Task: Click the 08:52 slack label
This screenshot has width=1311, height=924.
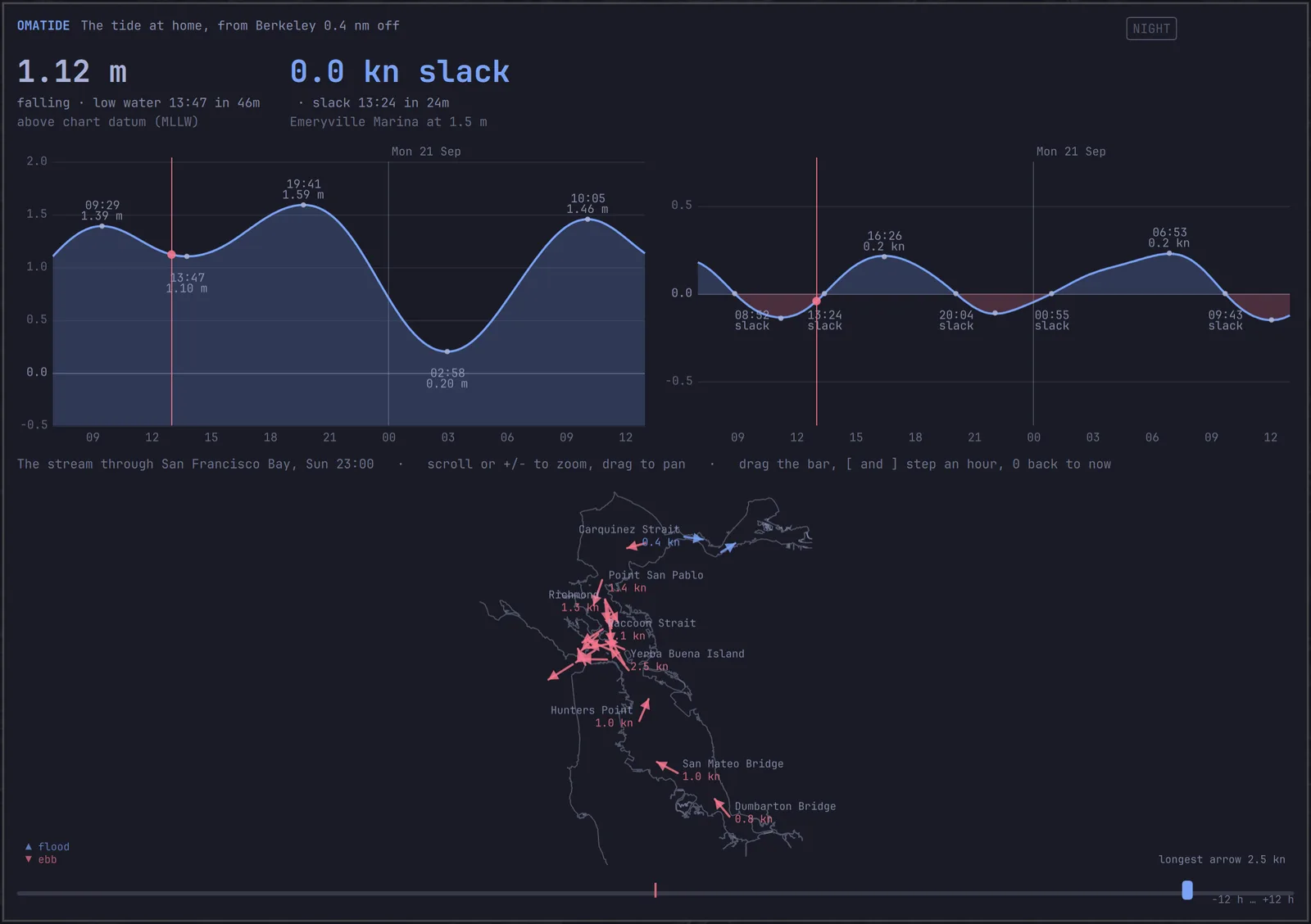Action: click(752, 320)
